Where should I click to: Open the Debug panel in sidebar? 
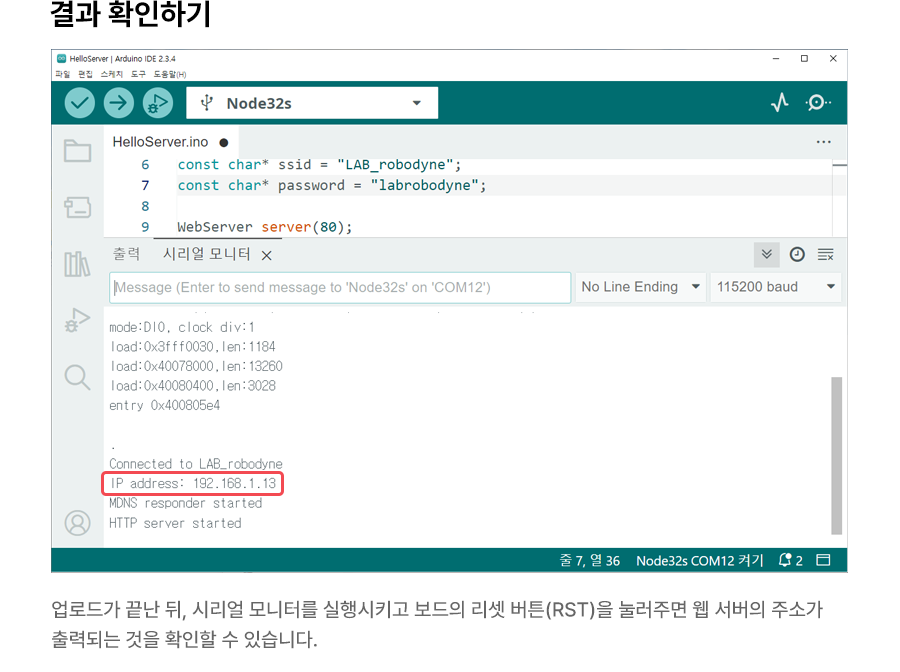[x=77, y=320]
